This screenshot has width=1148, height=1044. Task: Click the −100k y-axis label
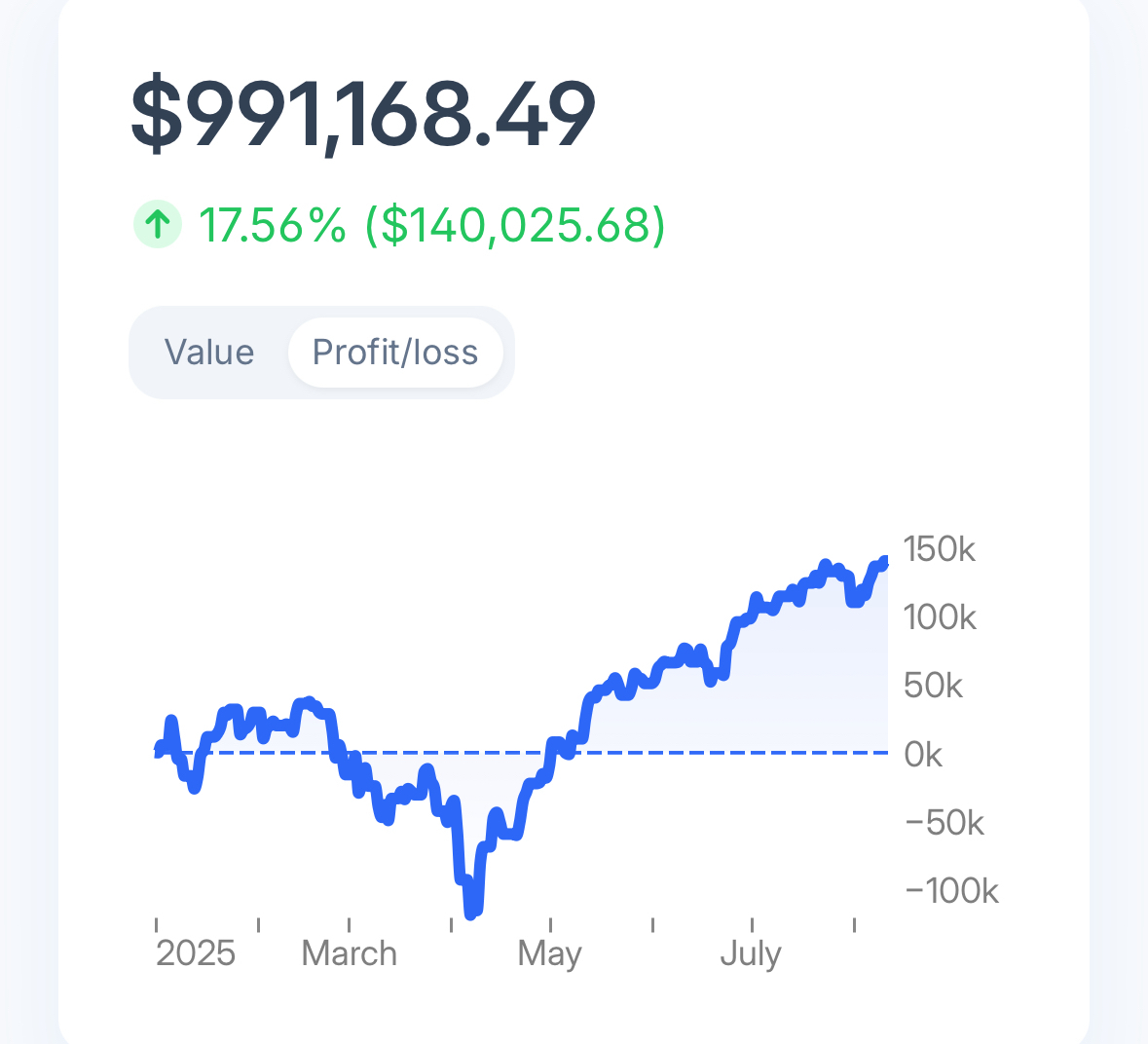[951, 891]
